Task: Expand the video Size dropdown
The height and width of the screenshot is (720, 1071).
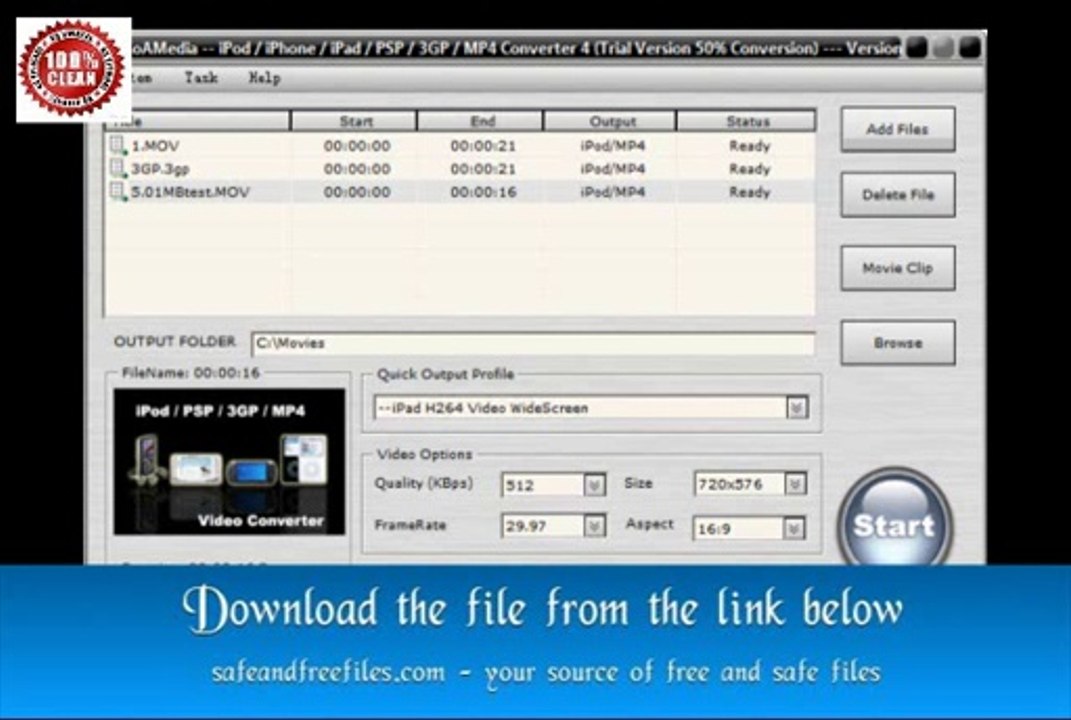Action: [794, 484]
